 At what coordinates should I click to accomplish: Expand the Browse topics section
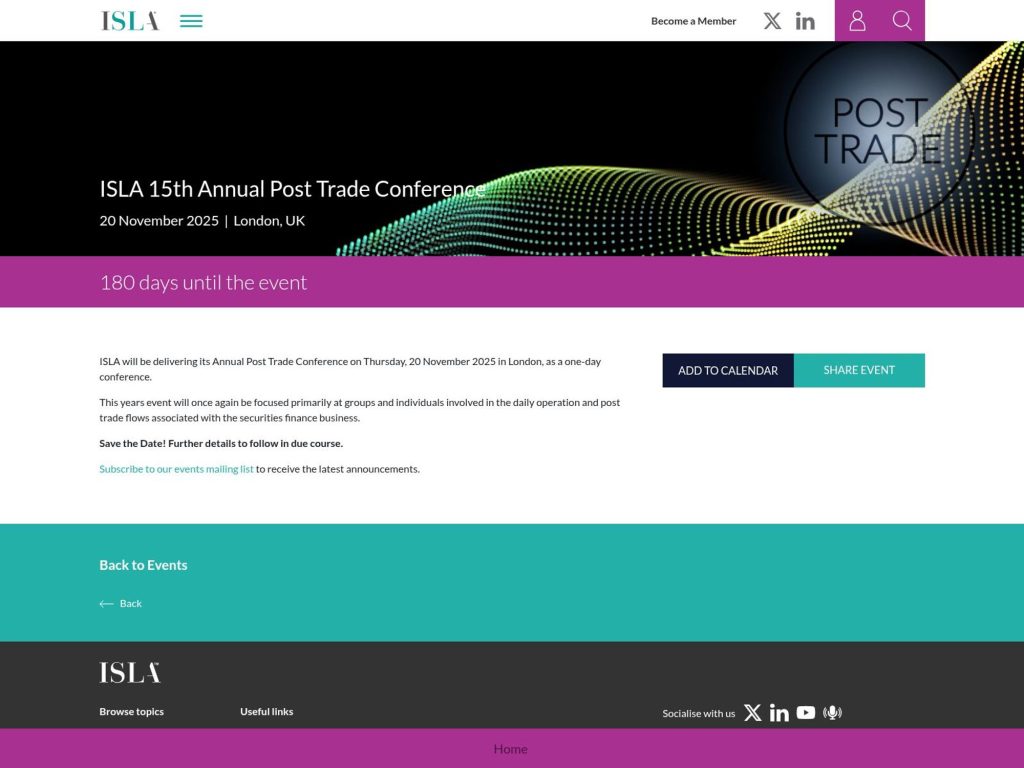click(x=131, y=711)
